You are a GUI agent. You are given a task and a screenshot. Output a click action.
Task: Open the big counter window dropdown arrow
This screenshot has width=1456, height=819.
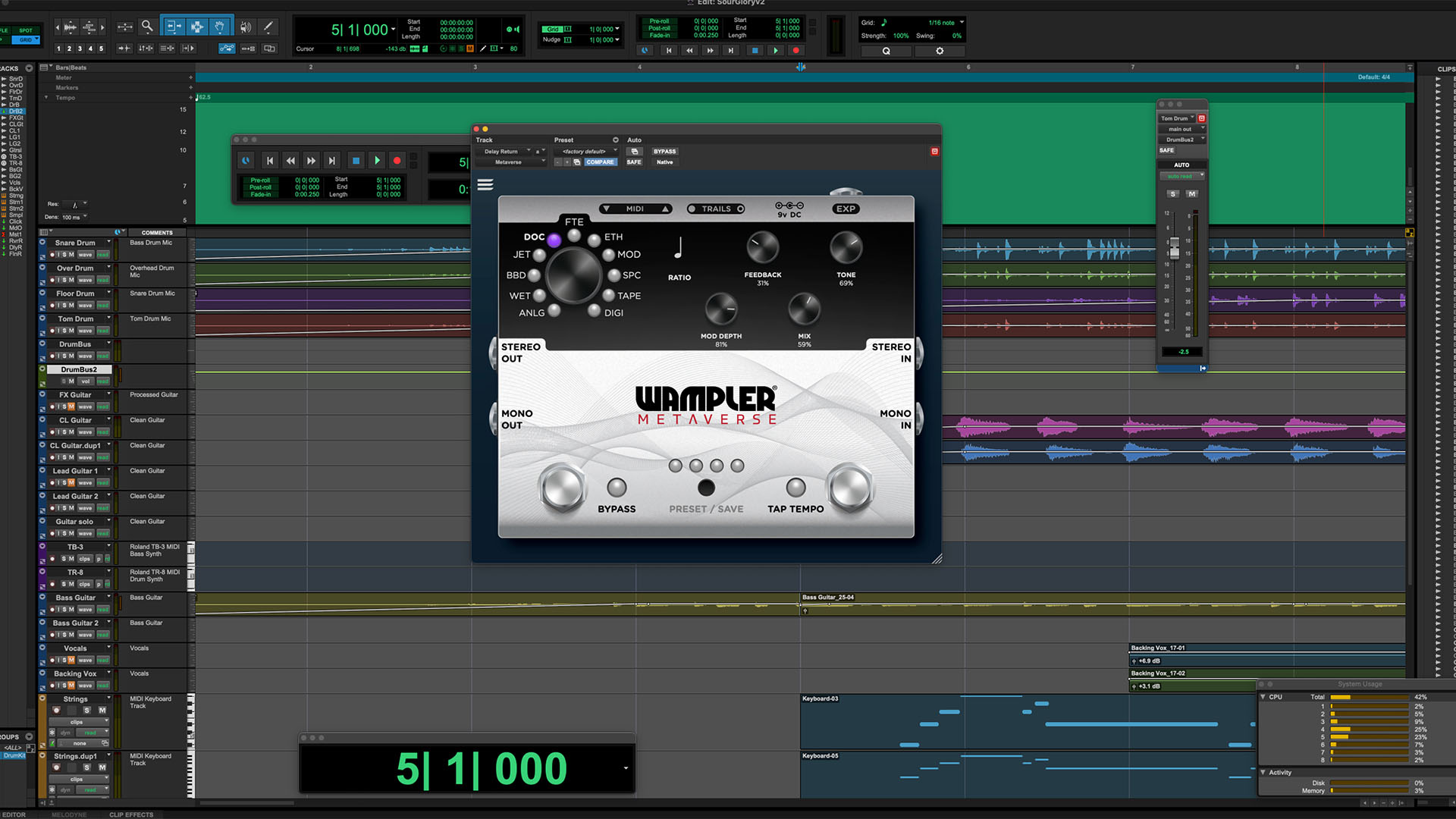(626, 768)
